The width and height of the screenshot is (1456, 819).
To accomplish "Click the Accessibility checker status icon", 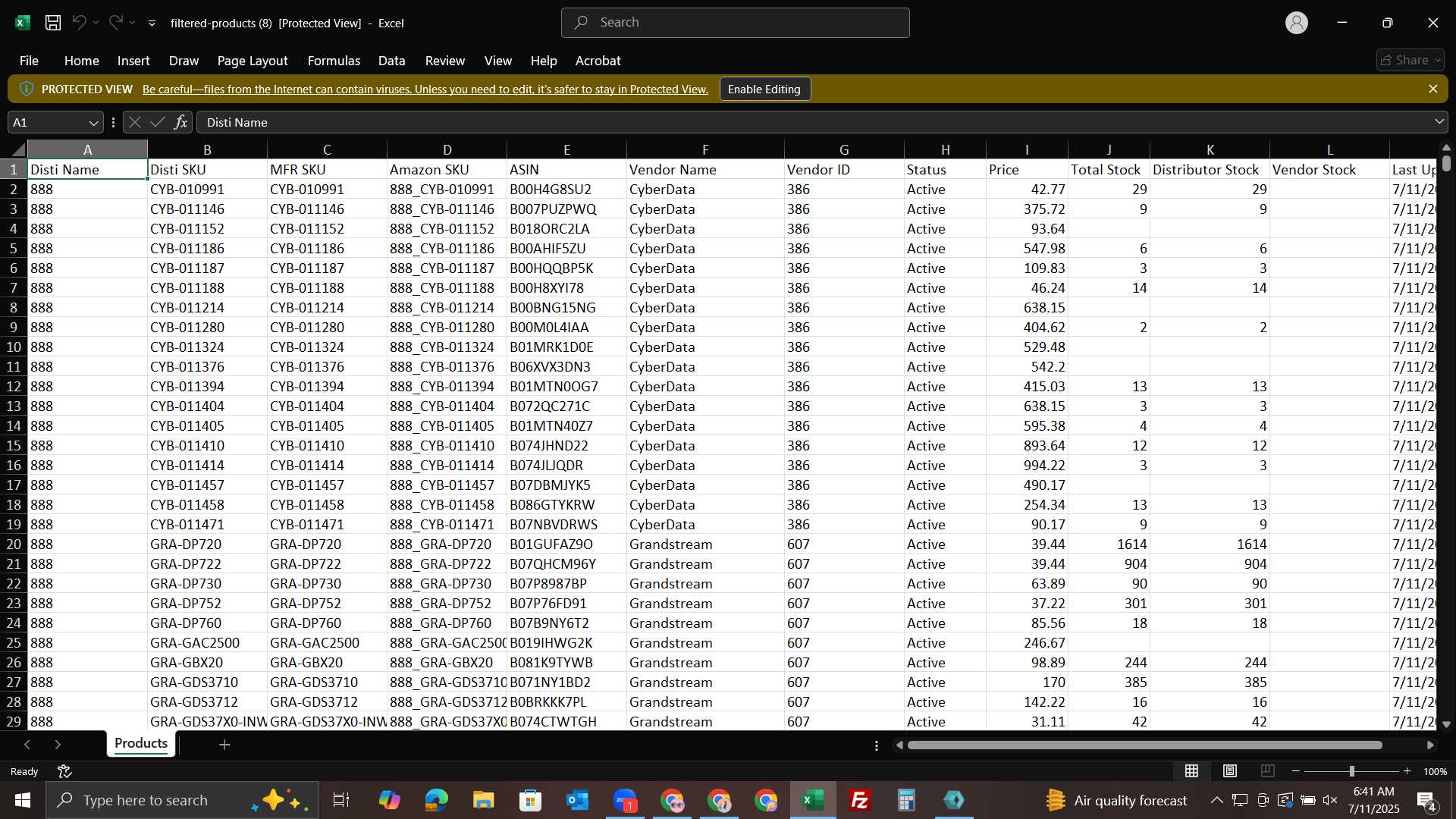I will 64,771.
